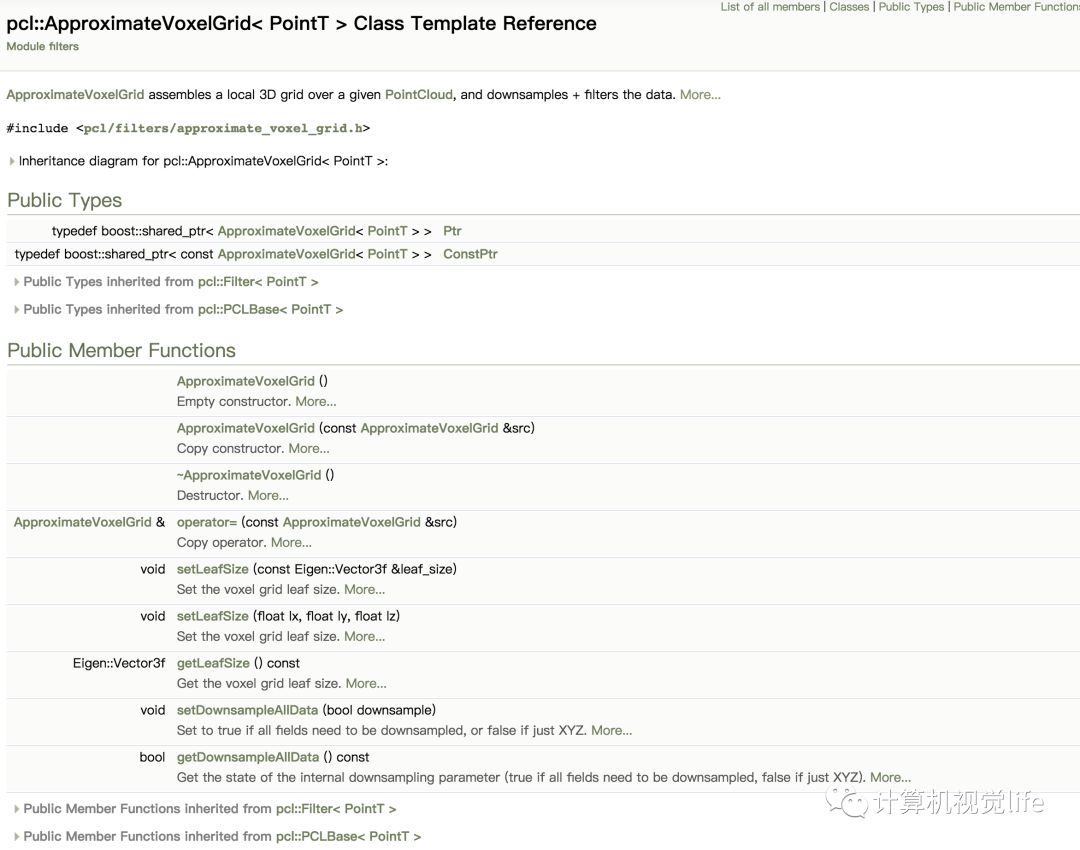Viewport: 1080px width, 850px height.
Task: Jump to the Classes section link
Action: pyautogui.click(x=849, y=7)
